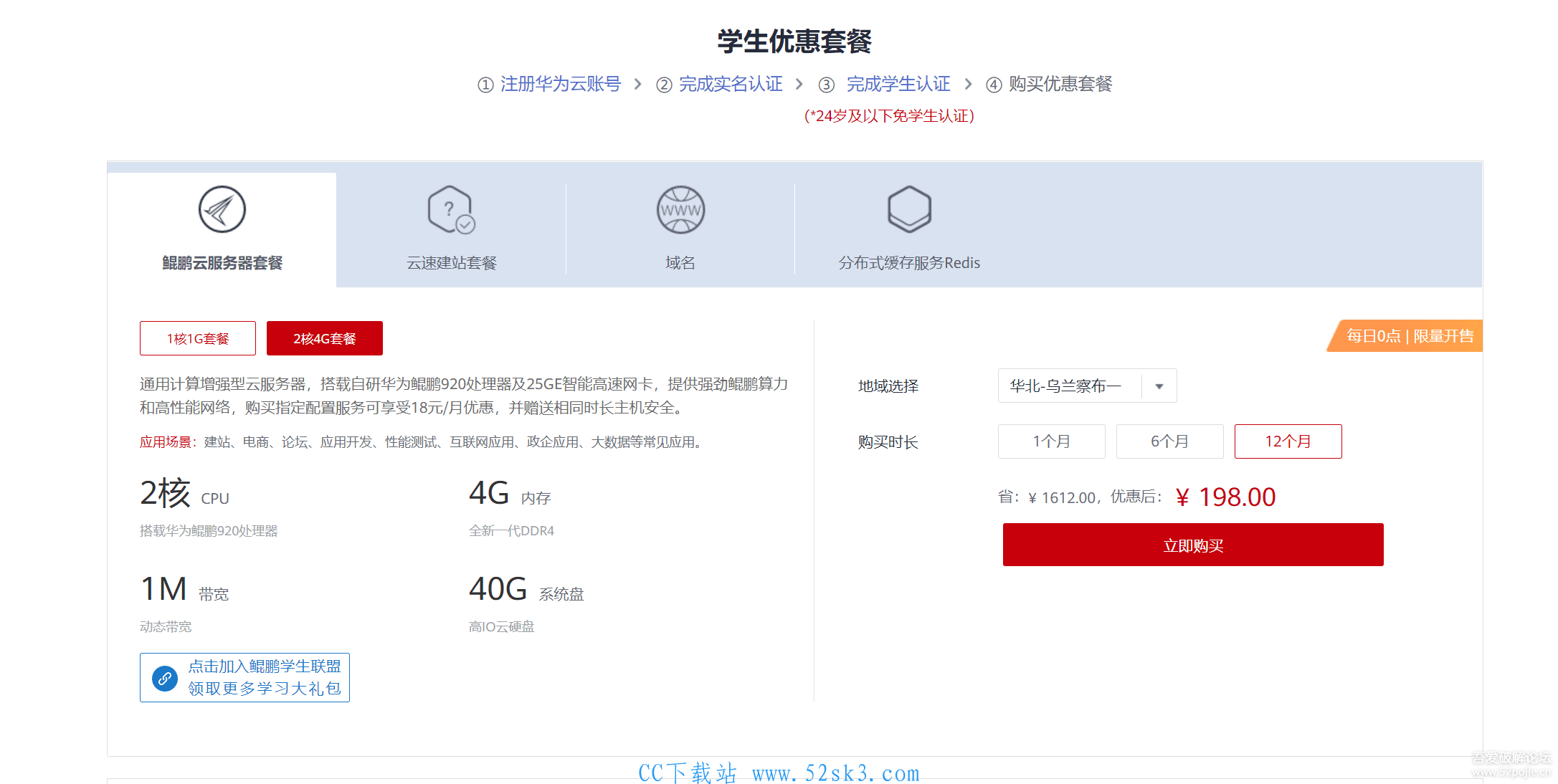Click the chevron after 注册华为云账号
This screenshot has height=784, width=1558.
(637, 85)
